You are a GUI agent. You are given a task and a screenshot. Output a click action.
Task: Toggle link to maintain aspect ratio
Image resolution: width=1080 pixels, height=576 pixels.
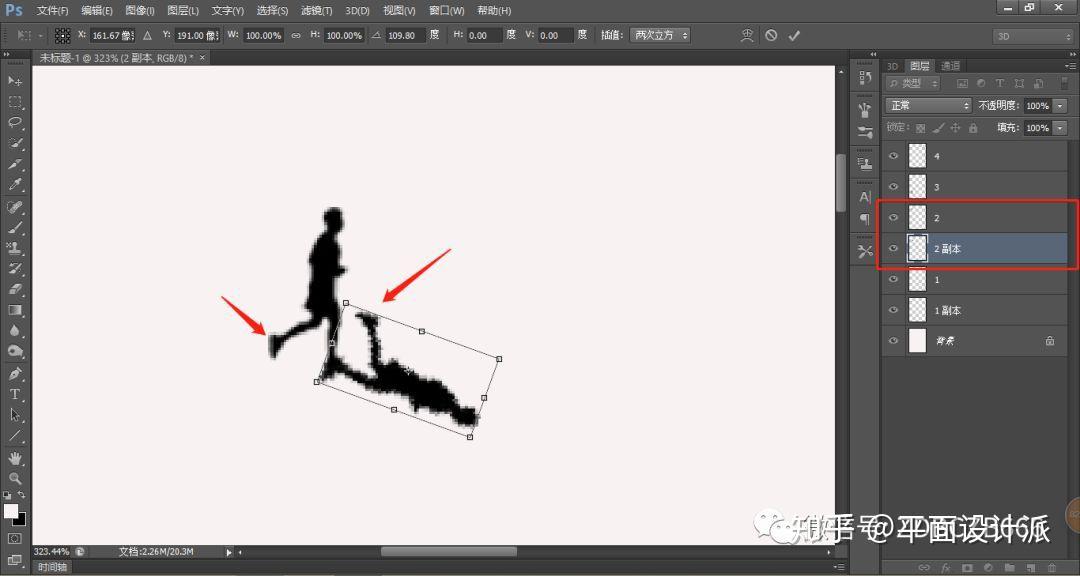296,35
